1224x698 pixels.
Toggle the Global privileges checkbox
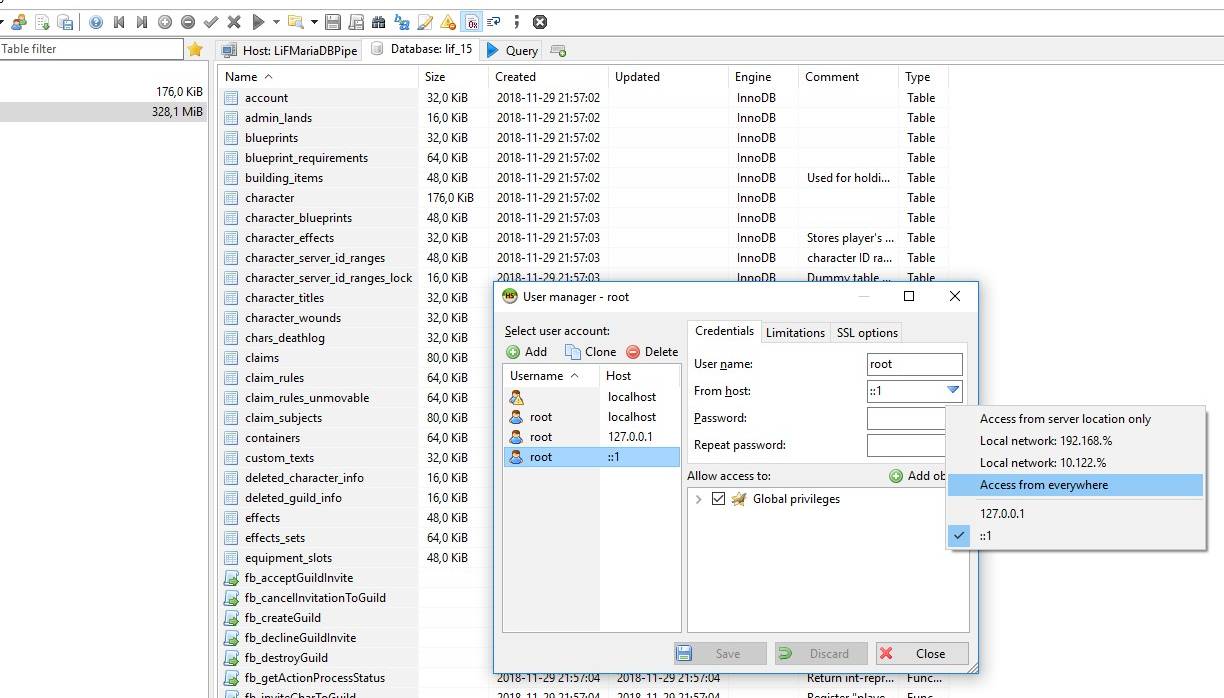pos(718,499)
